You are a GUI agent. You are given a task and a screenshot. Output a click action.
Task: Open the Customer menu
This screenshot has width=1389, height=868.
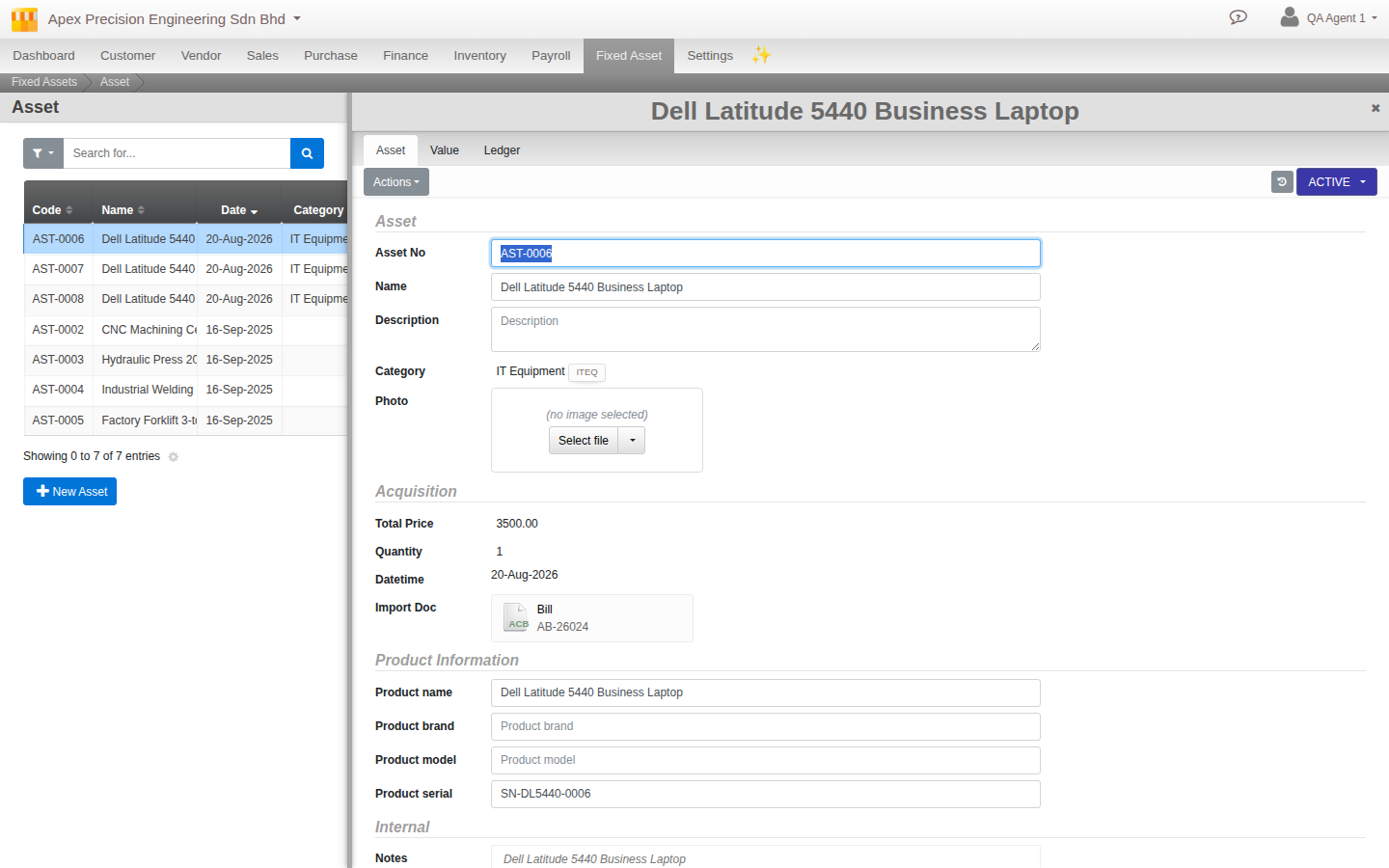click(x=127, y=56)
